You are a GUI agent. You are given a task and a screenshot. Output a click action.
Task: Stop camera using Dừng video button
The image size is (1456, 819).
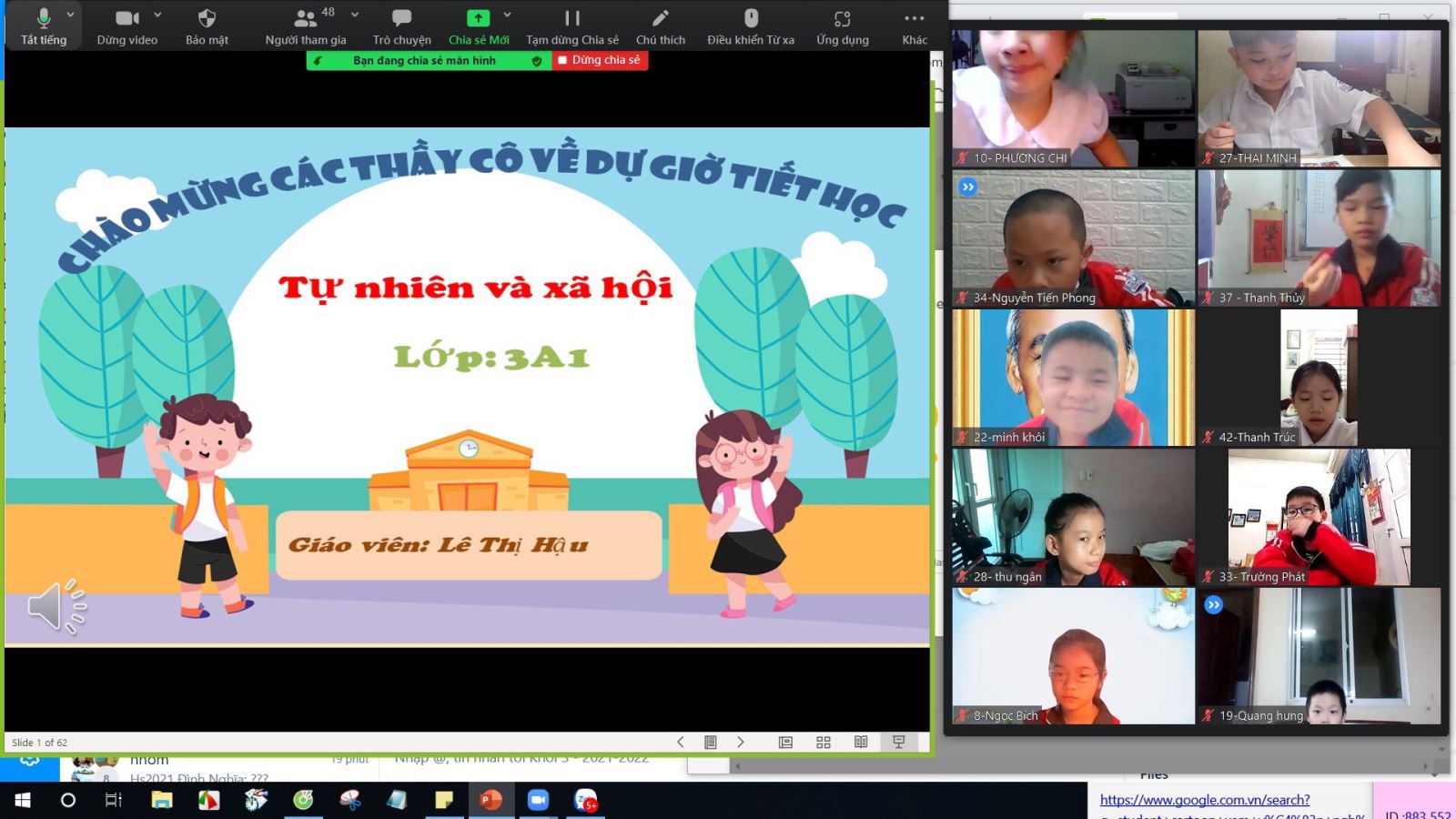tap(126, 25)
